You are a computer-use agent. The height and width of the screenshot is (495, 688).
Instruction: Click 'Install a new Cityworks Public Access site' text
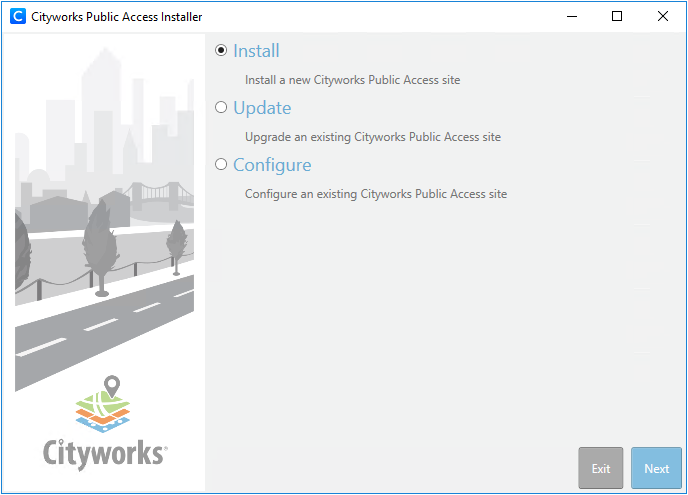pos(352,80)
